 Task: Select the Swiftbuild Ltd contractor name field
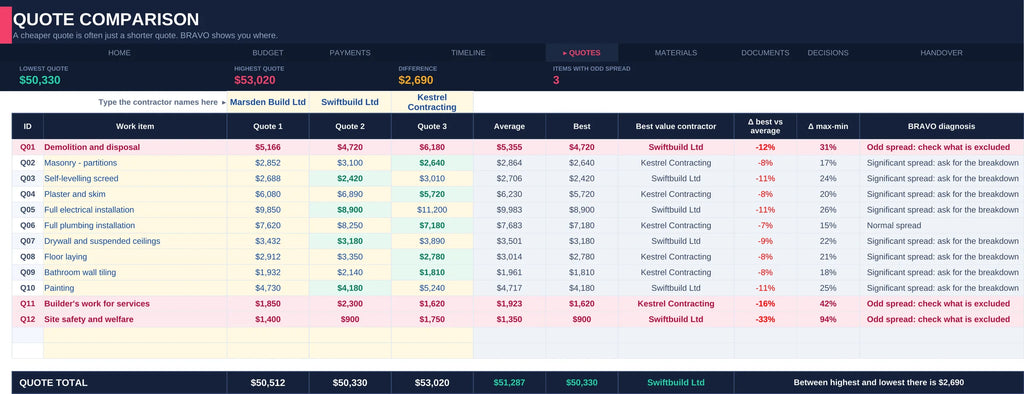(x=350, y=102)
